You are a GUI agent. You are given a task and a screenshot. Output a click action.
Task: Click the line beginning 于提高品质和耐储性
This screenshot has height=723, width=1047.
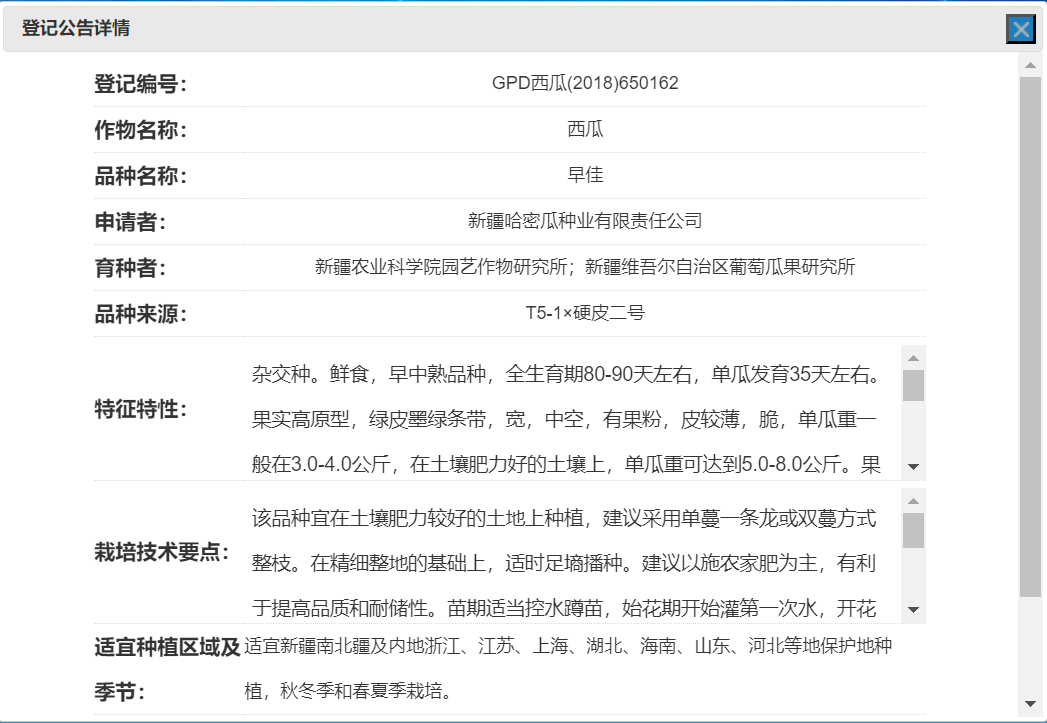pos(564,609)
